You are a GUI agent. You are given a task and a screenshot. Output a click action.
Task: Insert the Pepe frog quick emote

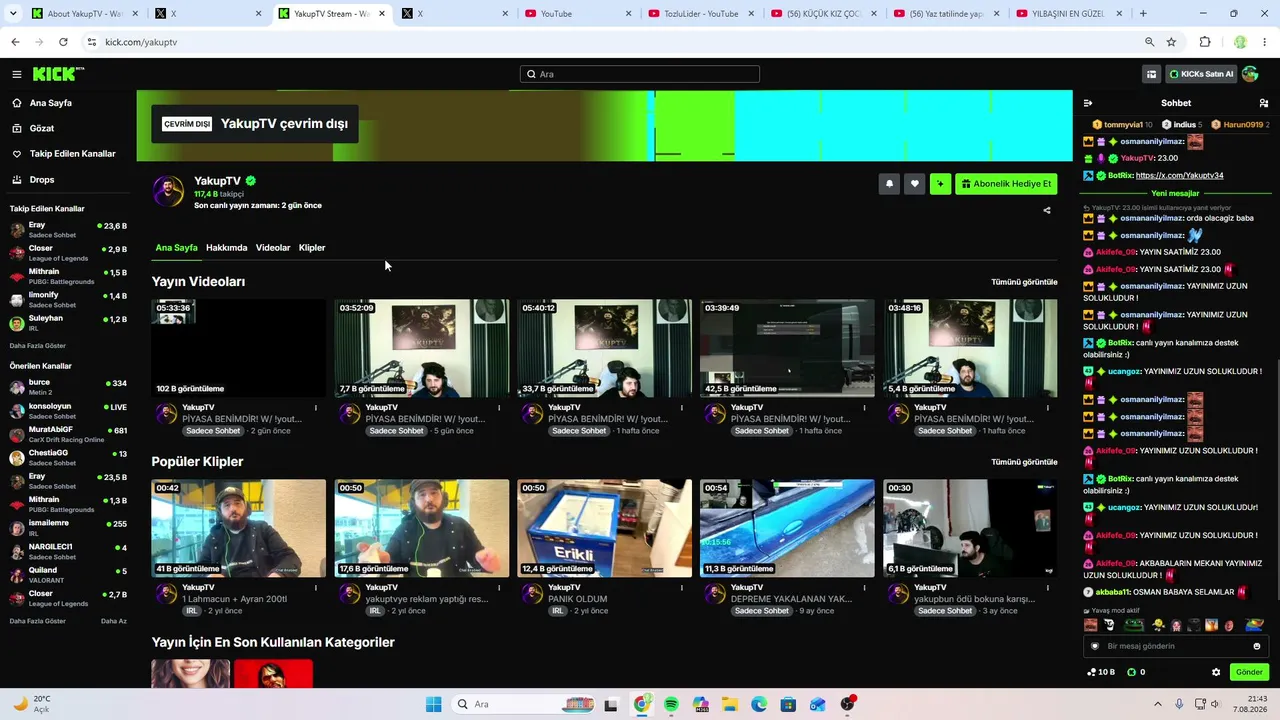click(x=1134, y=625)
